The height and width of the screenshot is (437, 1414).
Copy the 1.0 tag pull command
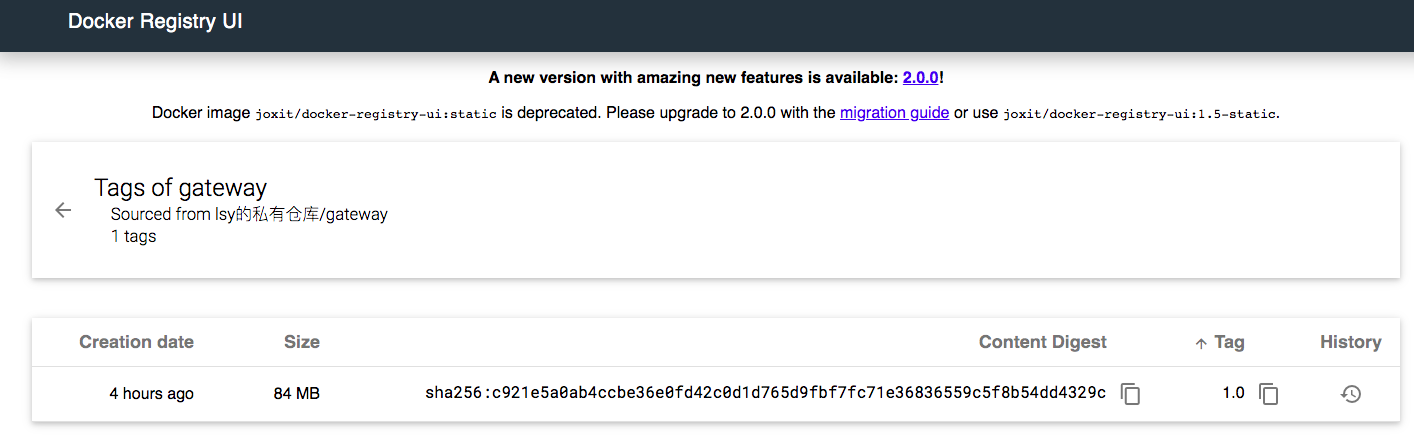pyautogui.click(x=1268, y=394)
